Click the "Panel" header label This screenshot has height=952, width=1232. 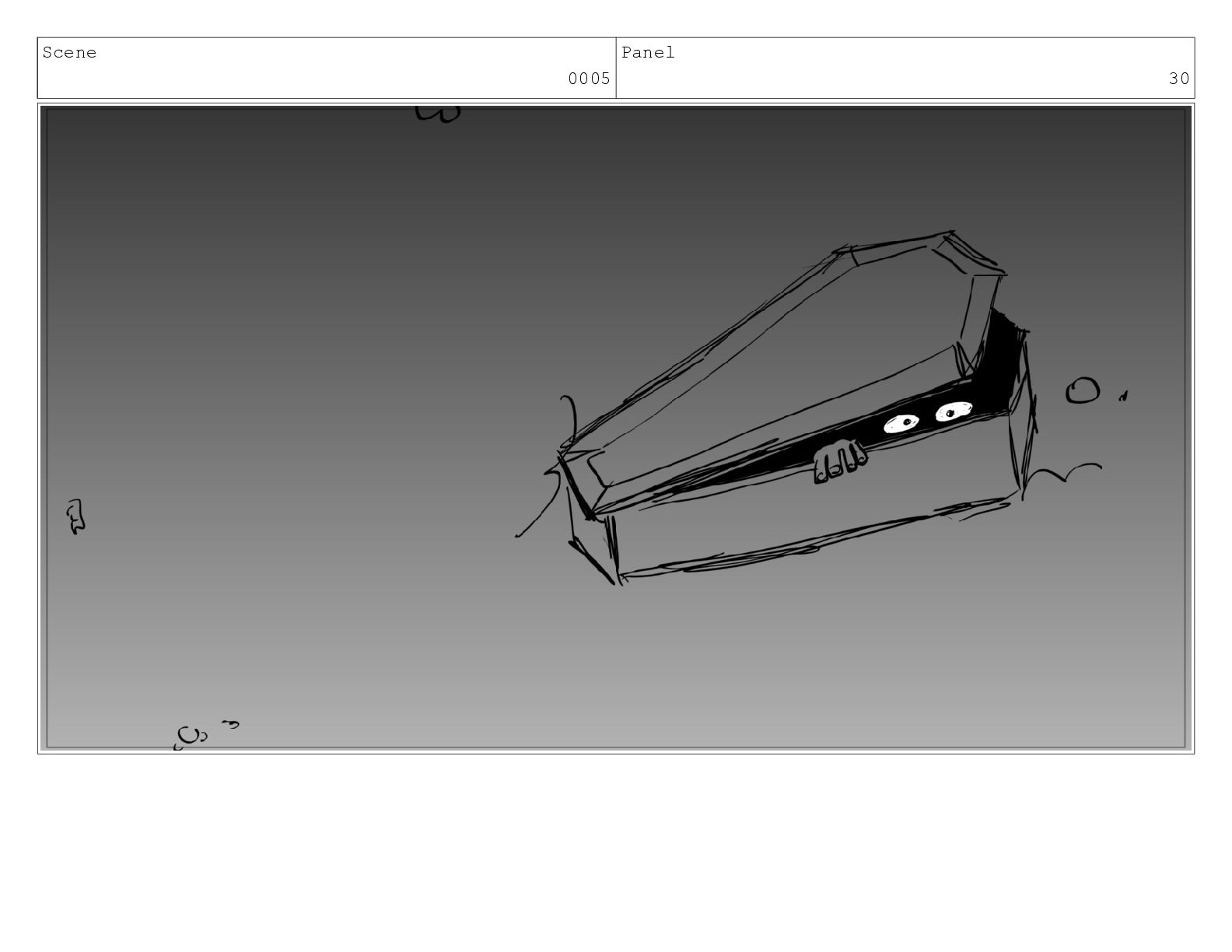pos(648,53)
